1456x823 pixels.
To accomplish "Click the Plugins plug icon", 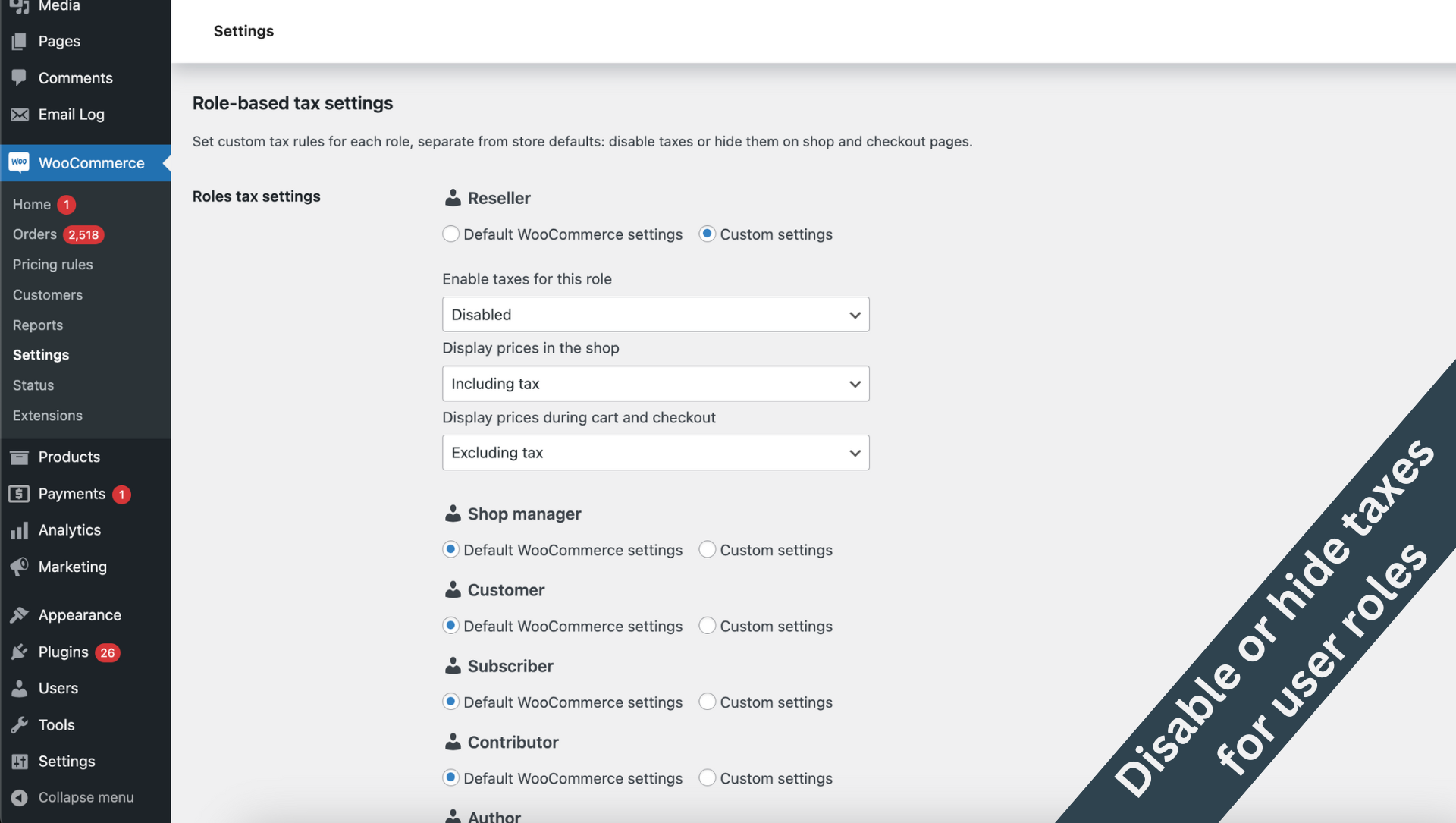I will 19,652.
